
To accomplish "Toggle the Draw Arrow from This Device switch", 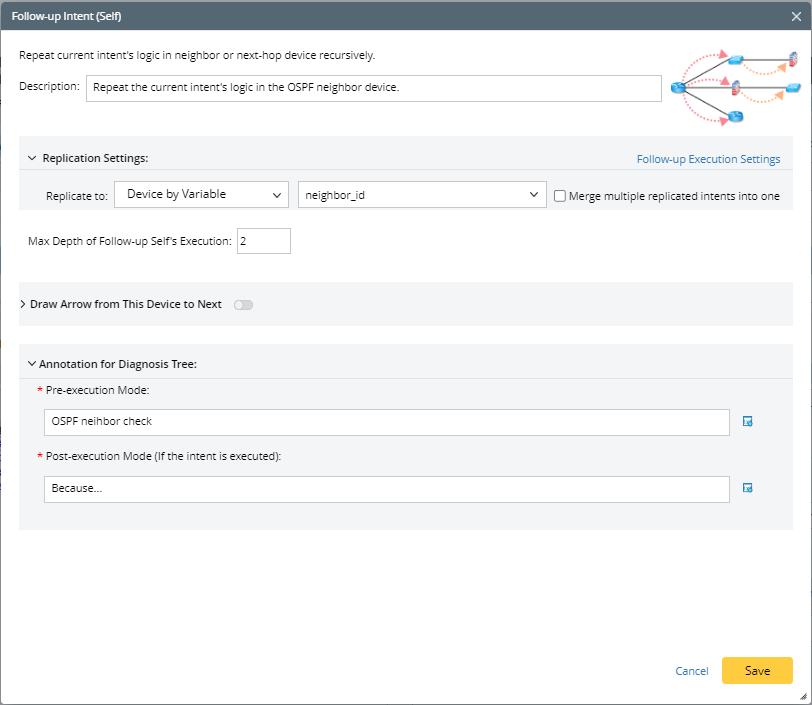I will point(243,304).
